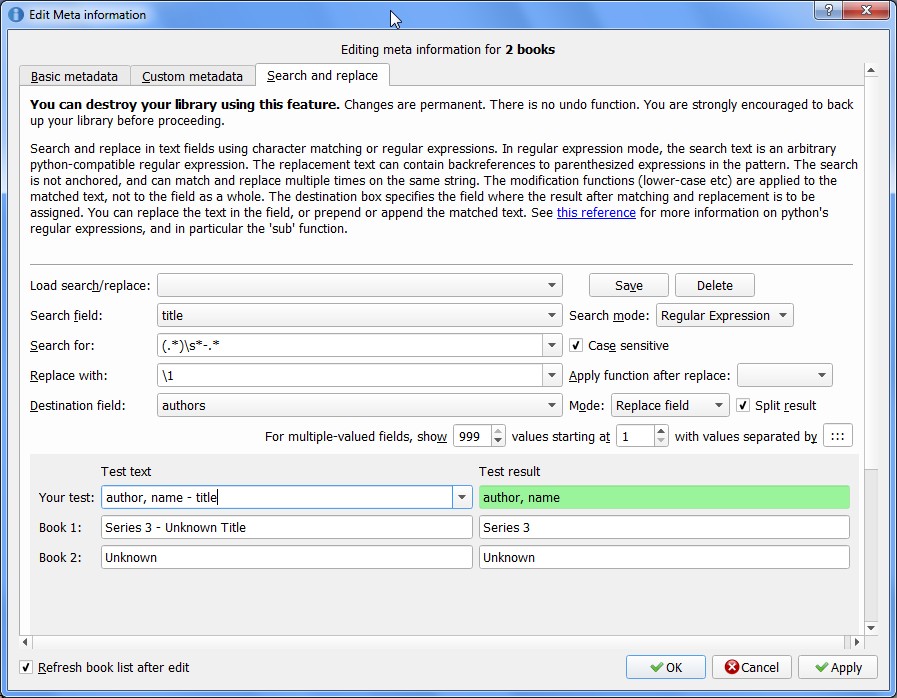Viewport: 897px width, 698px height.
Task: Close the Edit Meta information dialog
Action: 866,10
